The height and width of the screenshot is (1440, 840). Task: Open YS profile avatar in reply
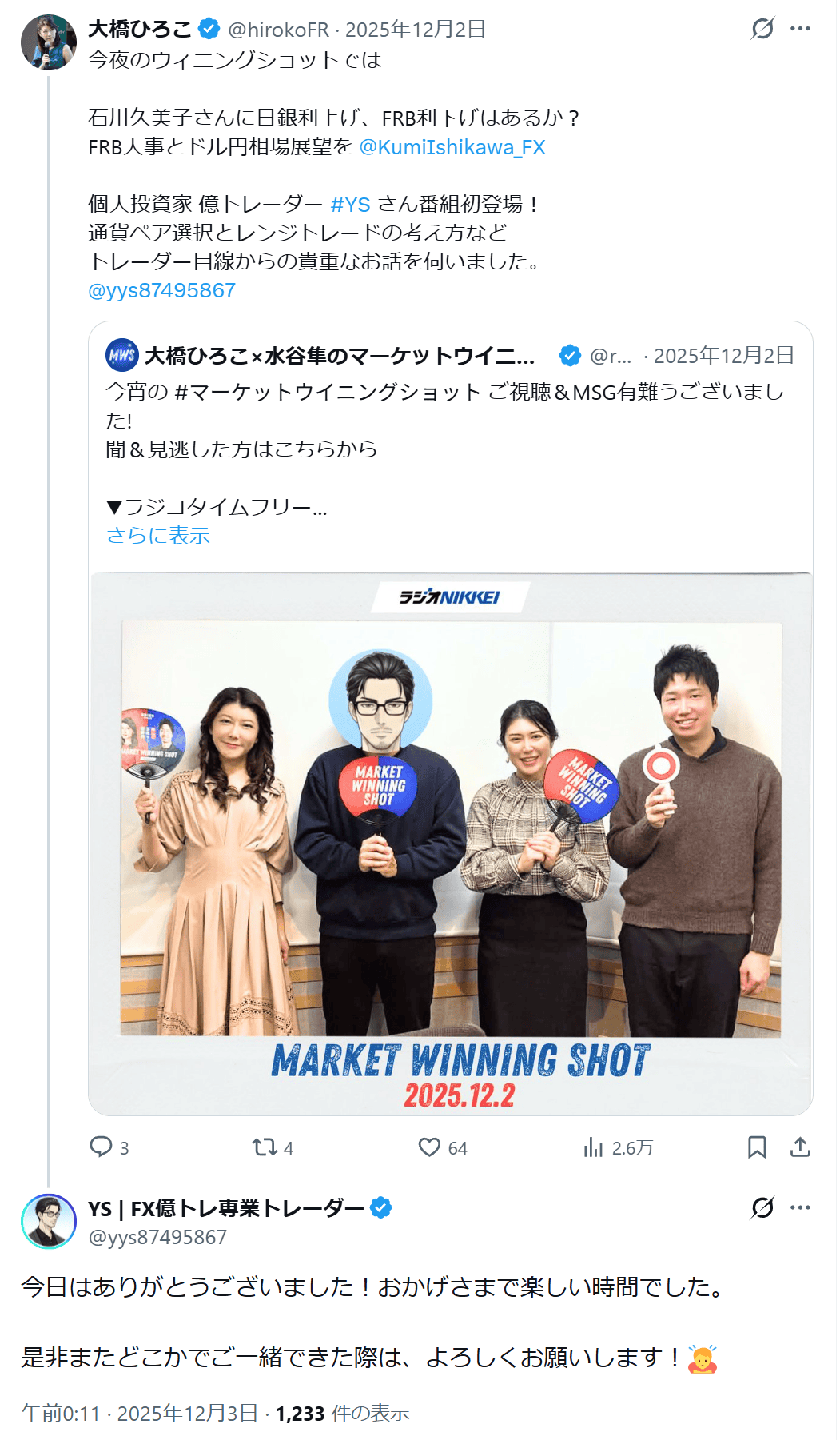coord(49,1222)
